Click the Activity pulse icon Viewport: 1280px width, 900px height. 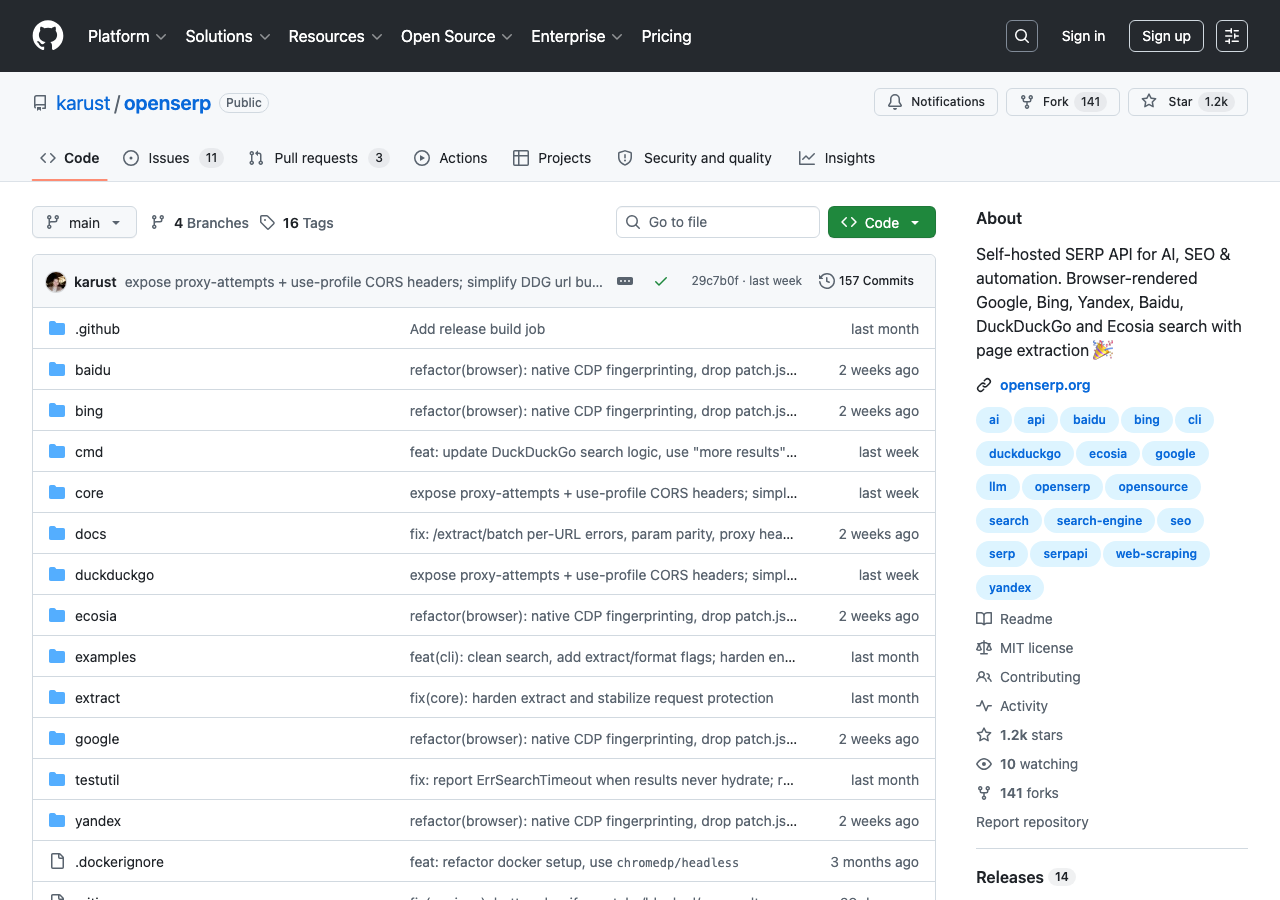click(984, 706)
